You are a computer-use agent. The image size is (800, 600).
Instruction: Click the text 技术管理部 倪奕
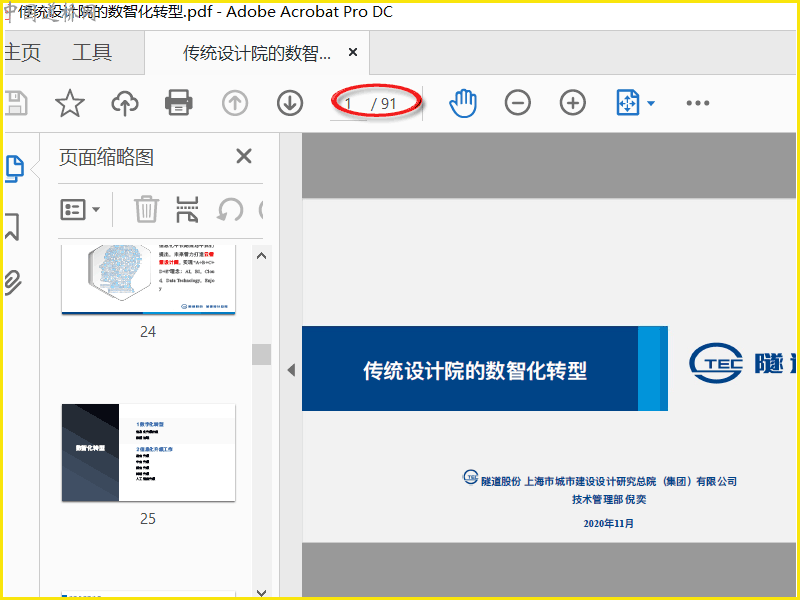609,499
